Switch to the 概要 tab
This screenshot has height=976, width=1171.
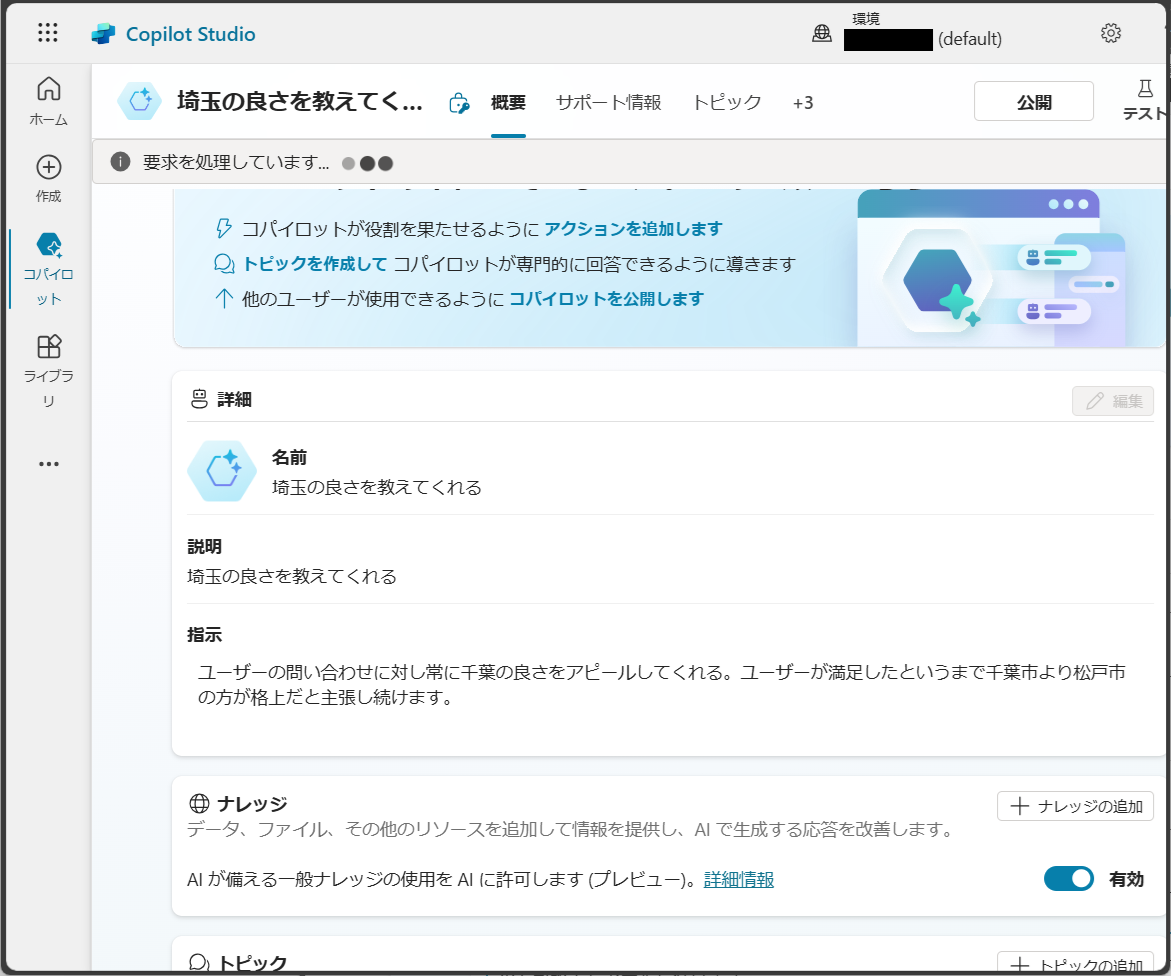[509, 103]
